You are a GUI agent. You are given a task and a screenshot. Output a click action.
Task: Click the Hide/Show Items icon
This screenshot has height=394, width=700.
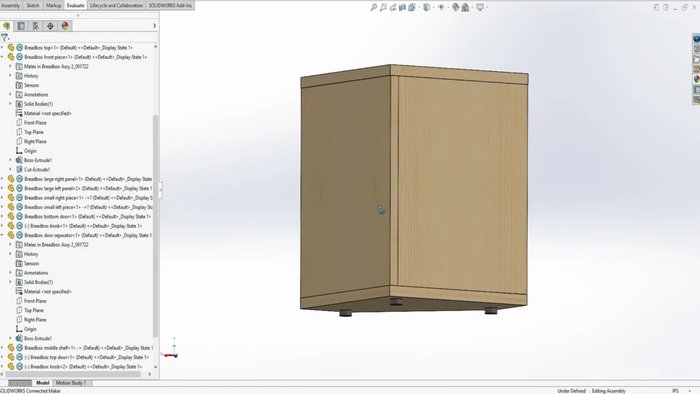[x=441, y=7]
